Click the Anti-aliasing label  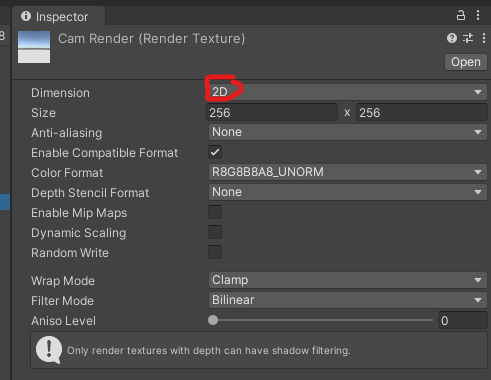click(x=67, y=133)
